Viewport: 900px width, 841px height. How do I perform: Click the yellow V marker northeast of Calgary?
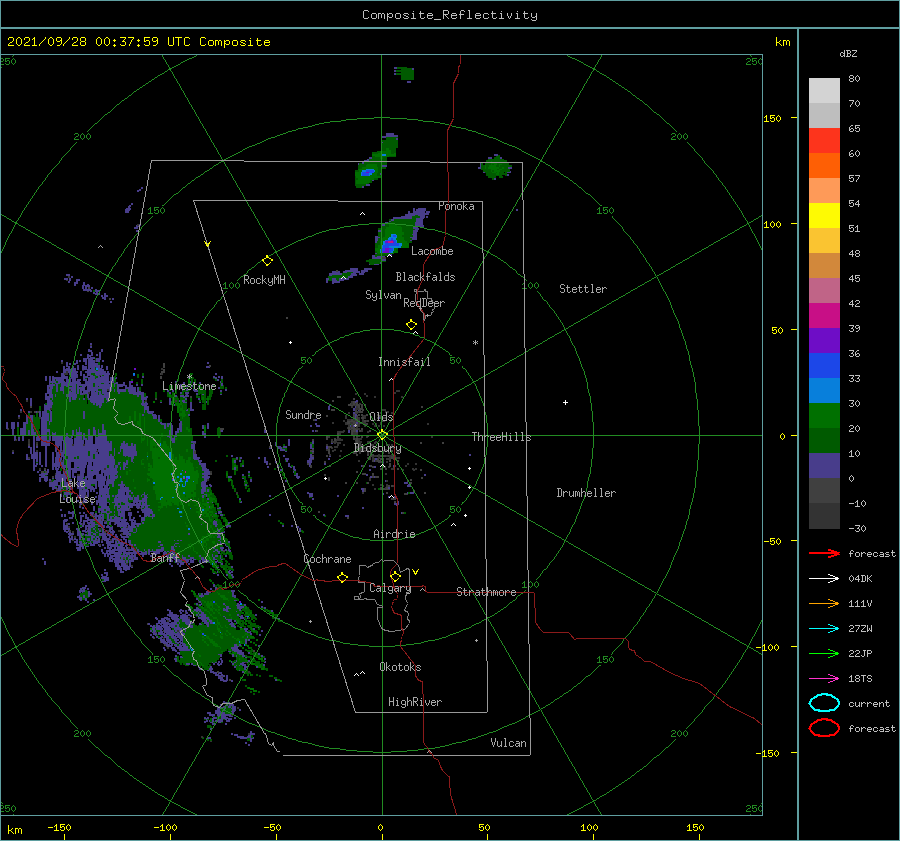click(x=416, y=572)
